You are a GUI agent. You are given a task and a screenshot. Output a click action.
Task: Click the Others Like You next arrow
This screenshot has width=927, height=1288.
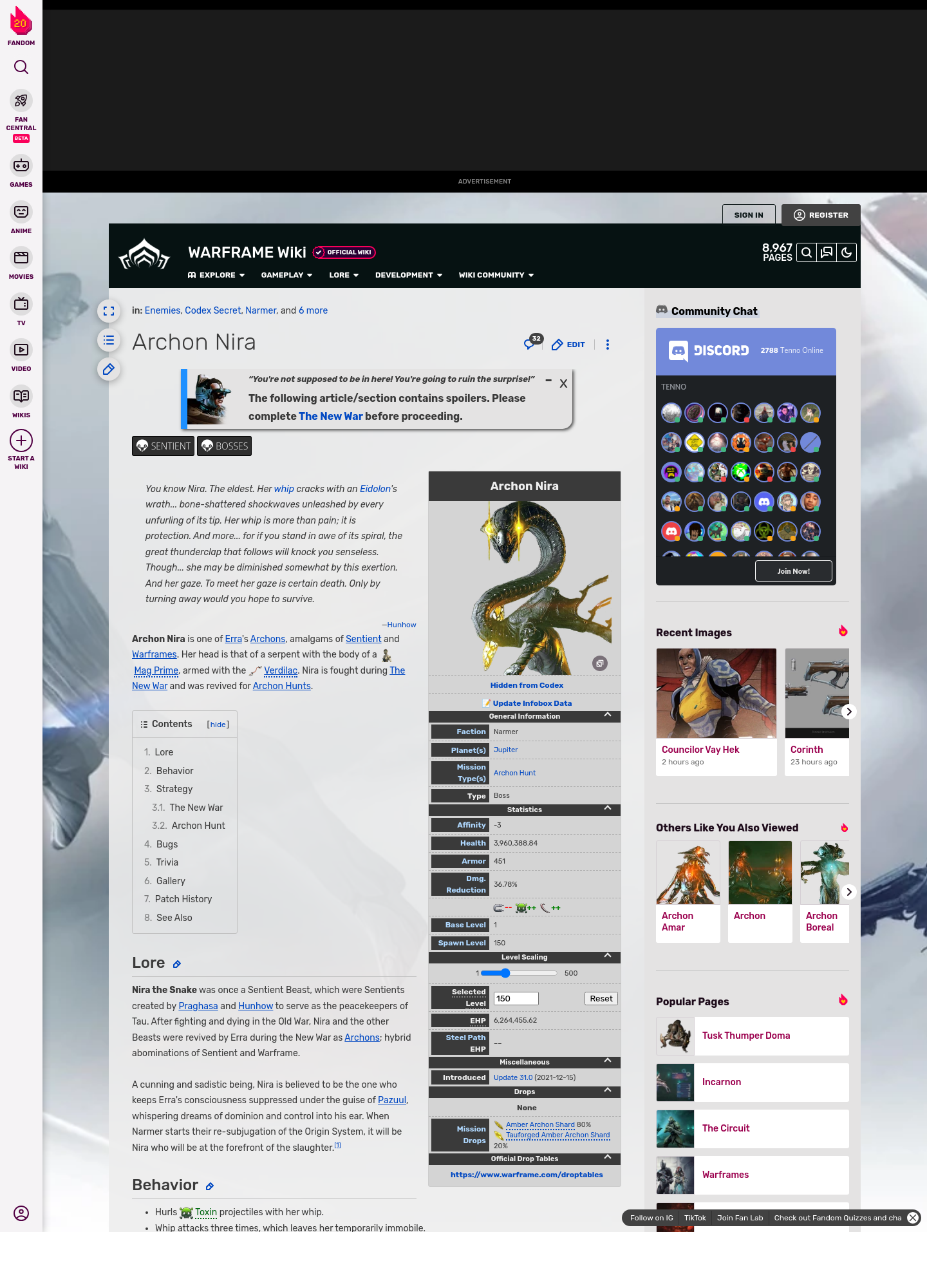click(849, 892)
